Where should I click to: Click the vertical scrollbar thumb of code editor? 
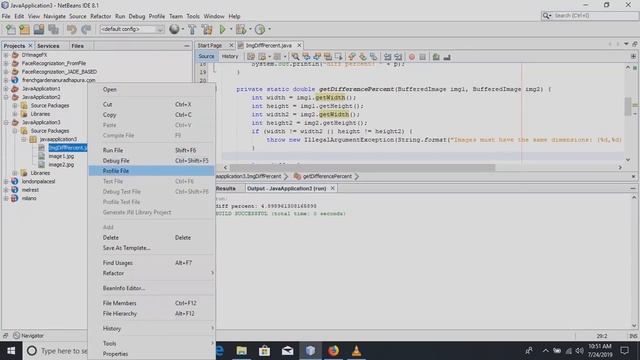click(x=628, y=107)
